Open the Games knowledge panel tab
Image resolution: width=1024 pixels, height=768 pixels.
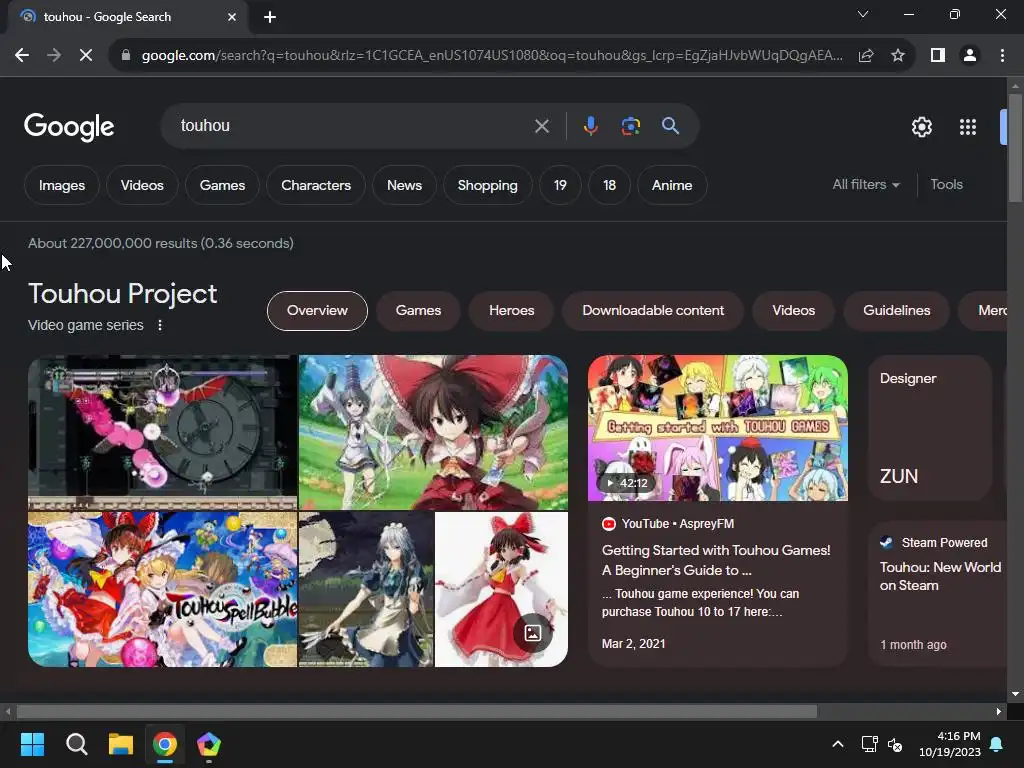(418, 311)
